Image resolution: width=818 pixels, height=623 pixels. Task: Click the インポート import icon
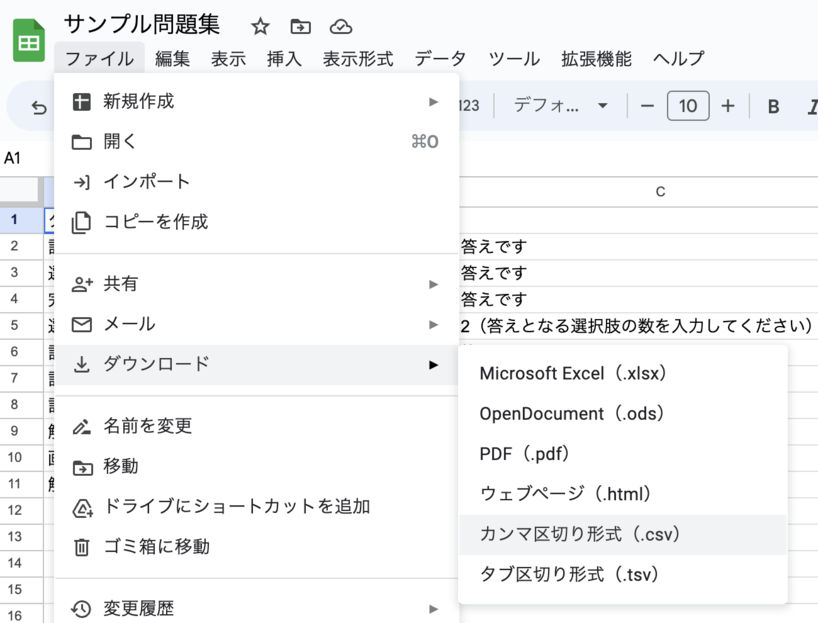[x=84, y=182]
